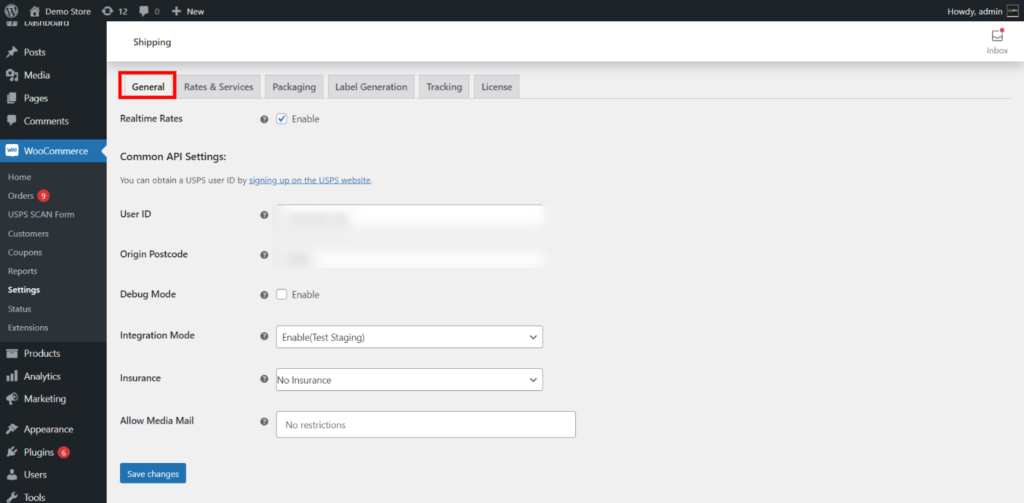Click help icon next to Insurance

point(264,380)
